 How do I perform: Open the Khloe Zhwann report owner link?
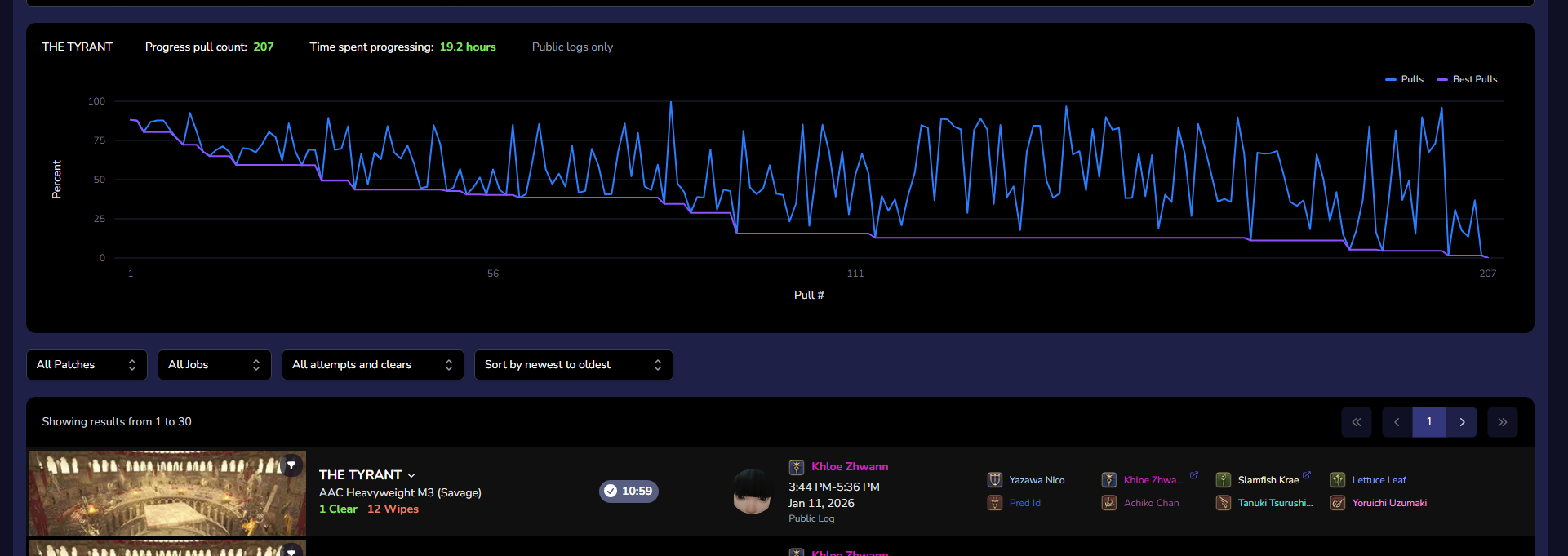coord(850,467)
